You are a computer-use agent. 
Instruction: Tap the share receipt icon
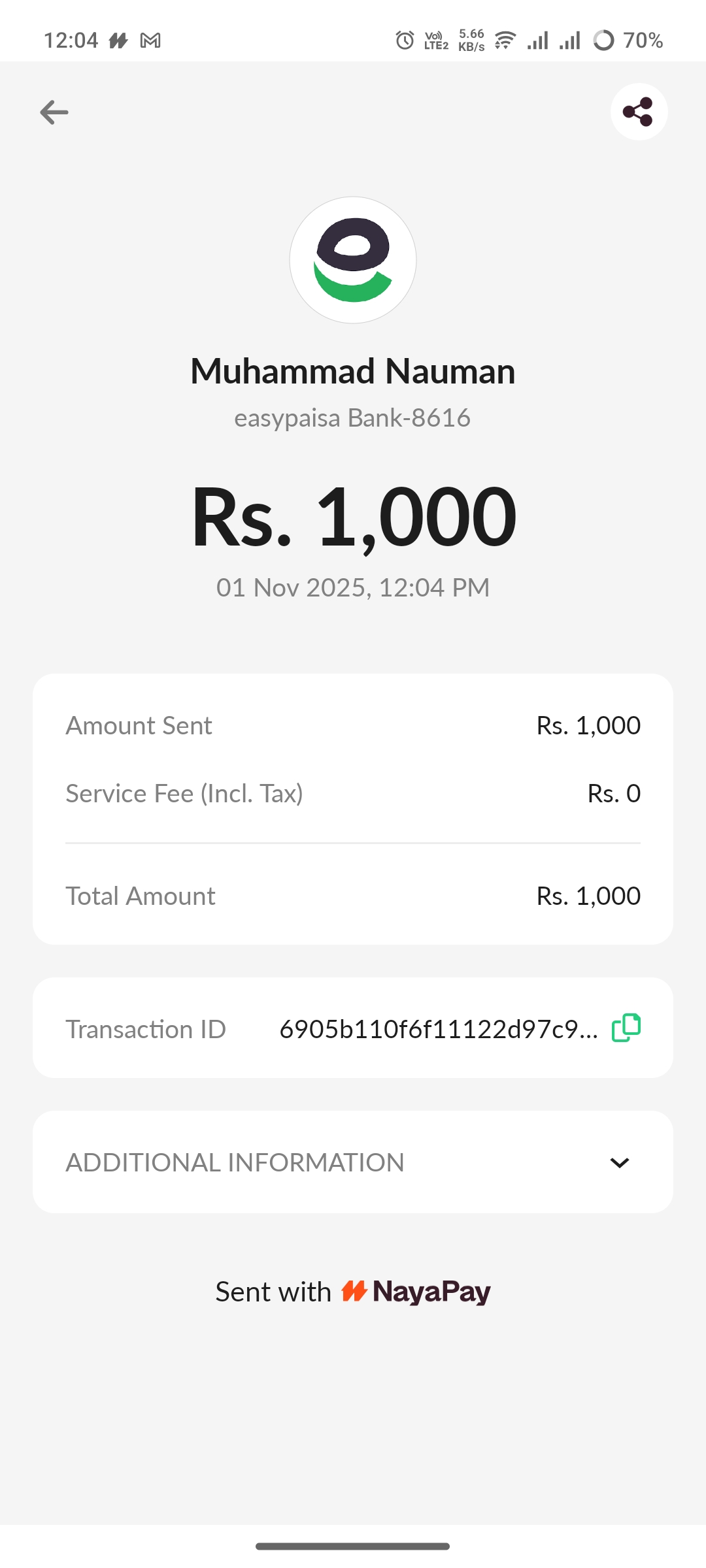tap(639, 112)
